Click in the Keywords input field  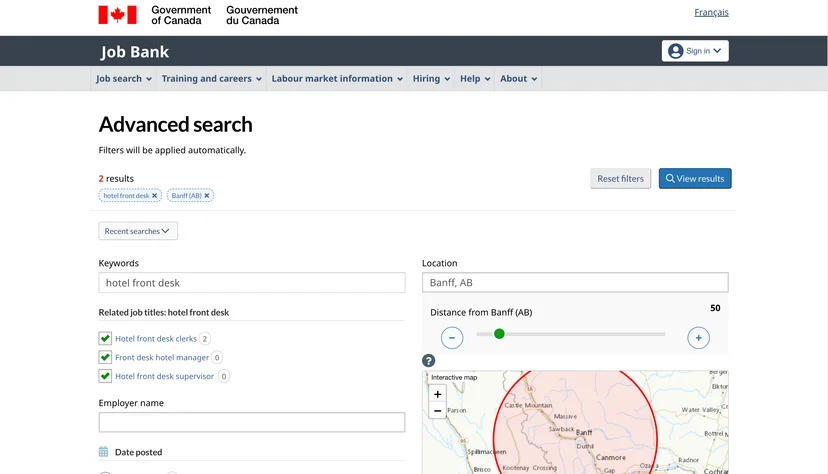[252, 282]
